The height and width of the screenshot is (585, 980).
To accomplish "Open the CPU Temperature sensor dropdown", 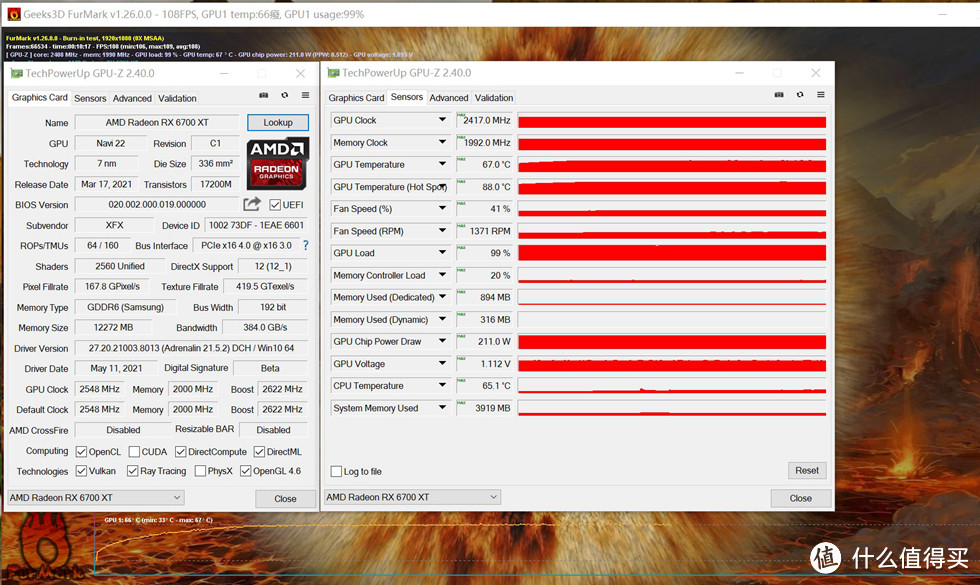I will (x=442, y=386).
